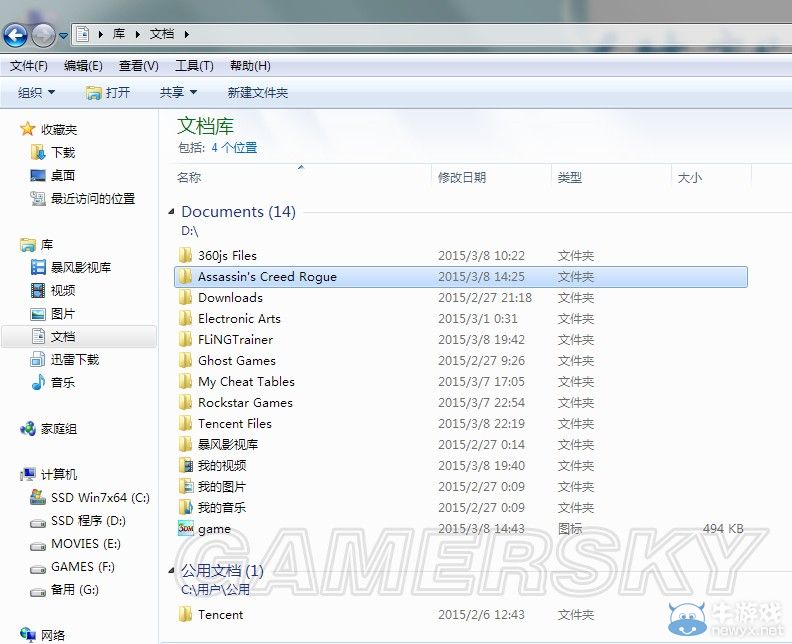The height and width of the screenshot is (644, 792).
Task: Select the FLiNGTrainer folder icon
Action: click(x=185, y=339)
